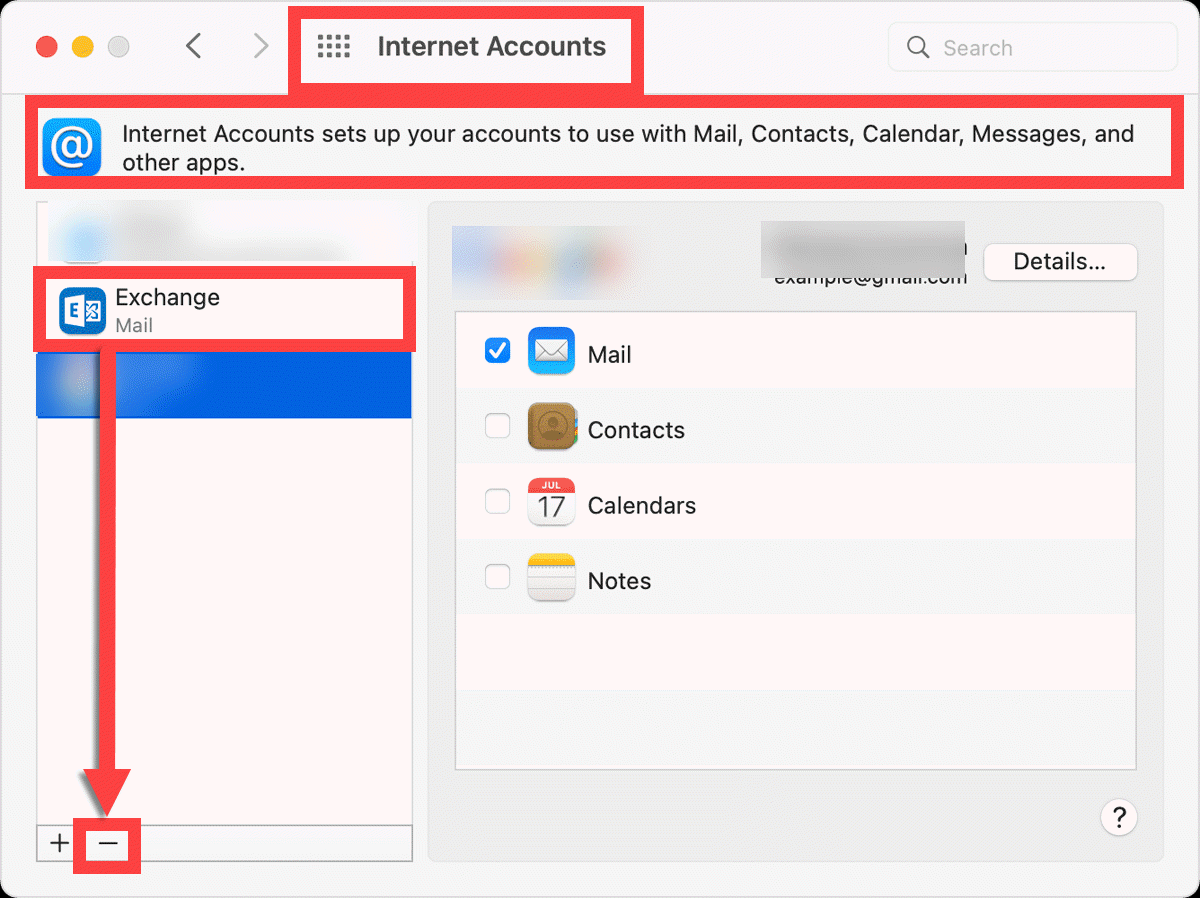Click the Notes app icon
This screenshot has width=1200, height=898.
coord(551,577)
